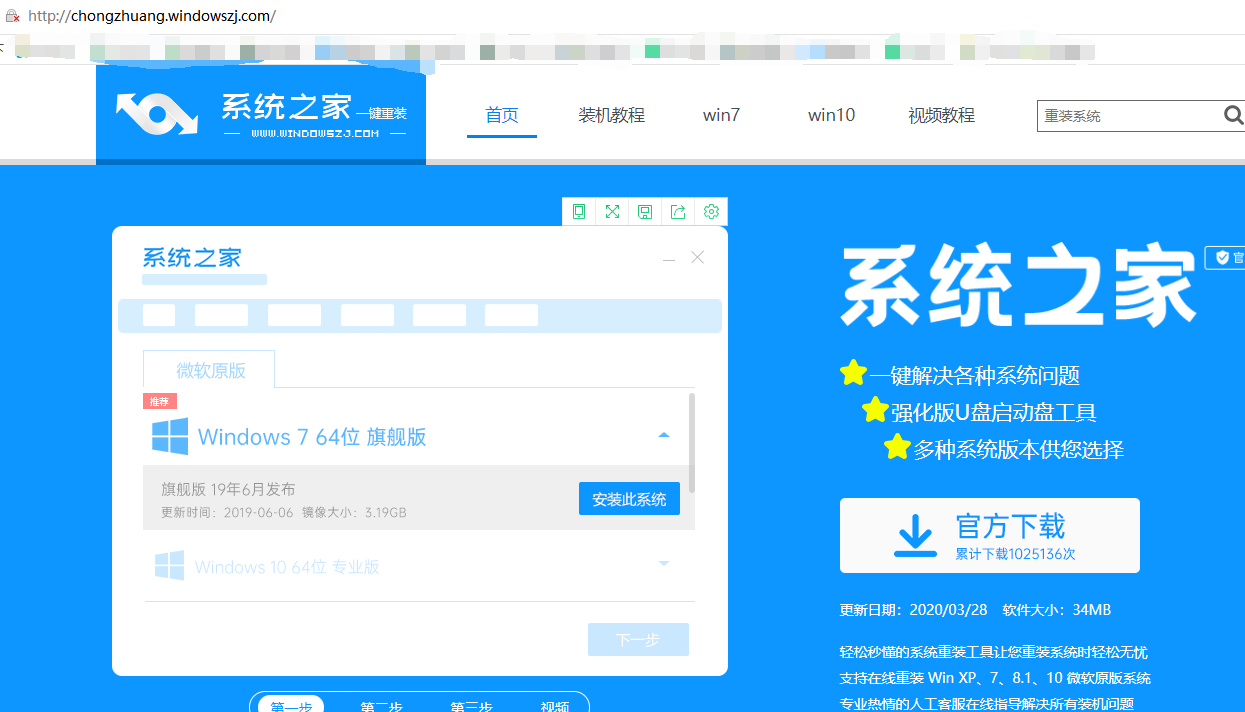Select the mobile device view icon

point(579,211)
